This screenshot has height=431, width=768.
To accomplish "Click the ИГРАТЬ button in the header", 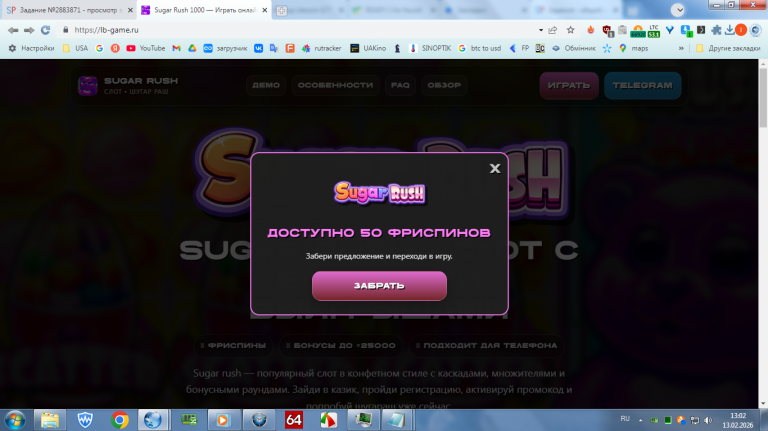I will tap(569, 86).
